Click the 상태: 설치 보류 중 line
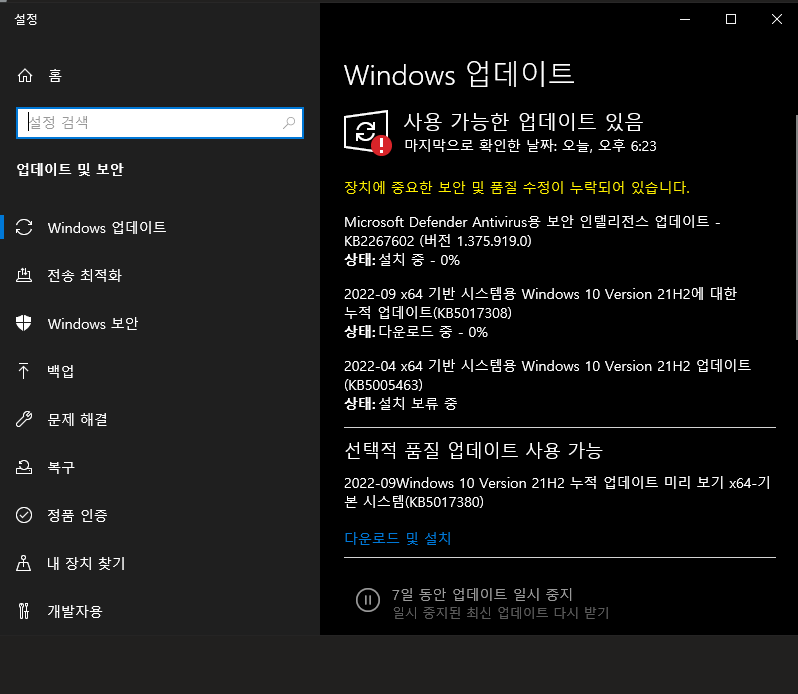 (401, 404)
